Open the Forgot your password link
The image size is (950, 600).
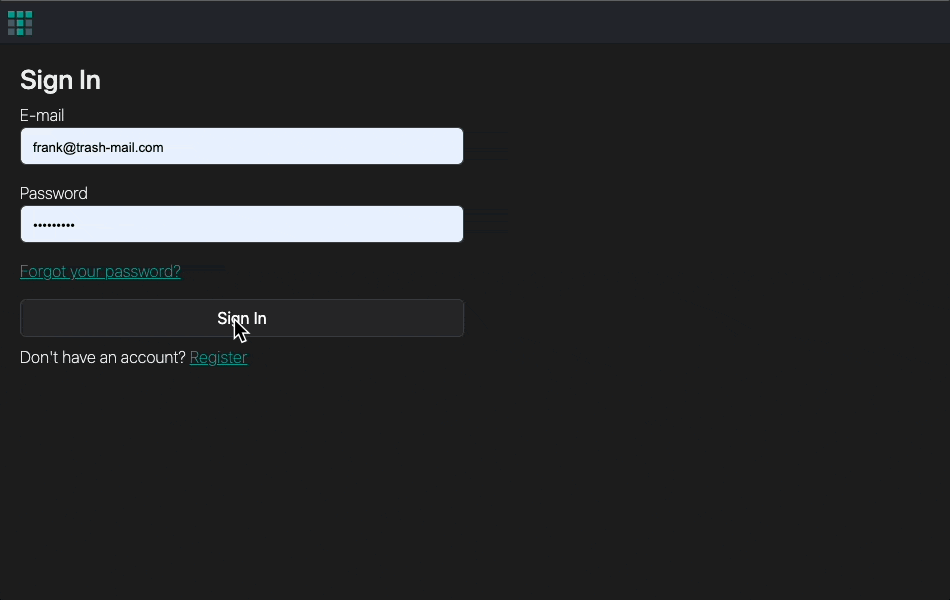point(100,271)
